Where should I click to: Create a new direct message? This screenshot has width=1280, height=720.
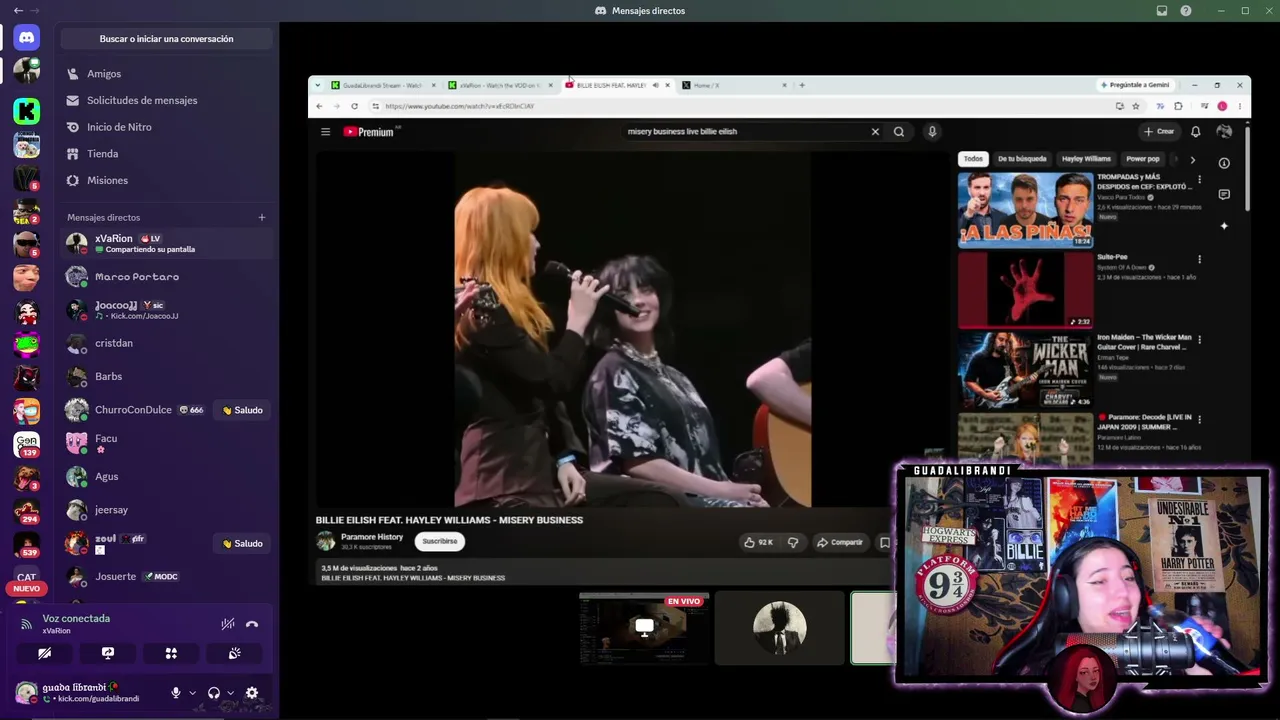[x=262, y=217]
